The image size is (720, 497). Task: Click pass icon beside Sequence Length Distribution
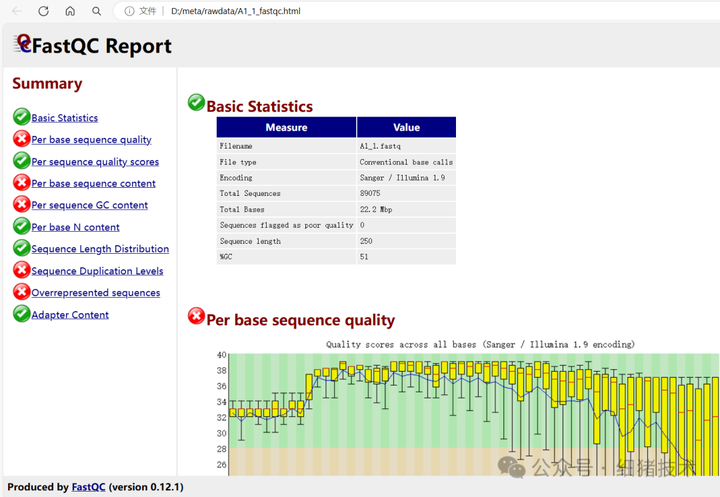pyautogui.click(x=22, y=248)
